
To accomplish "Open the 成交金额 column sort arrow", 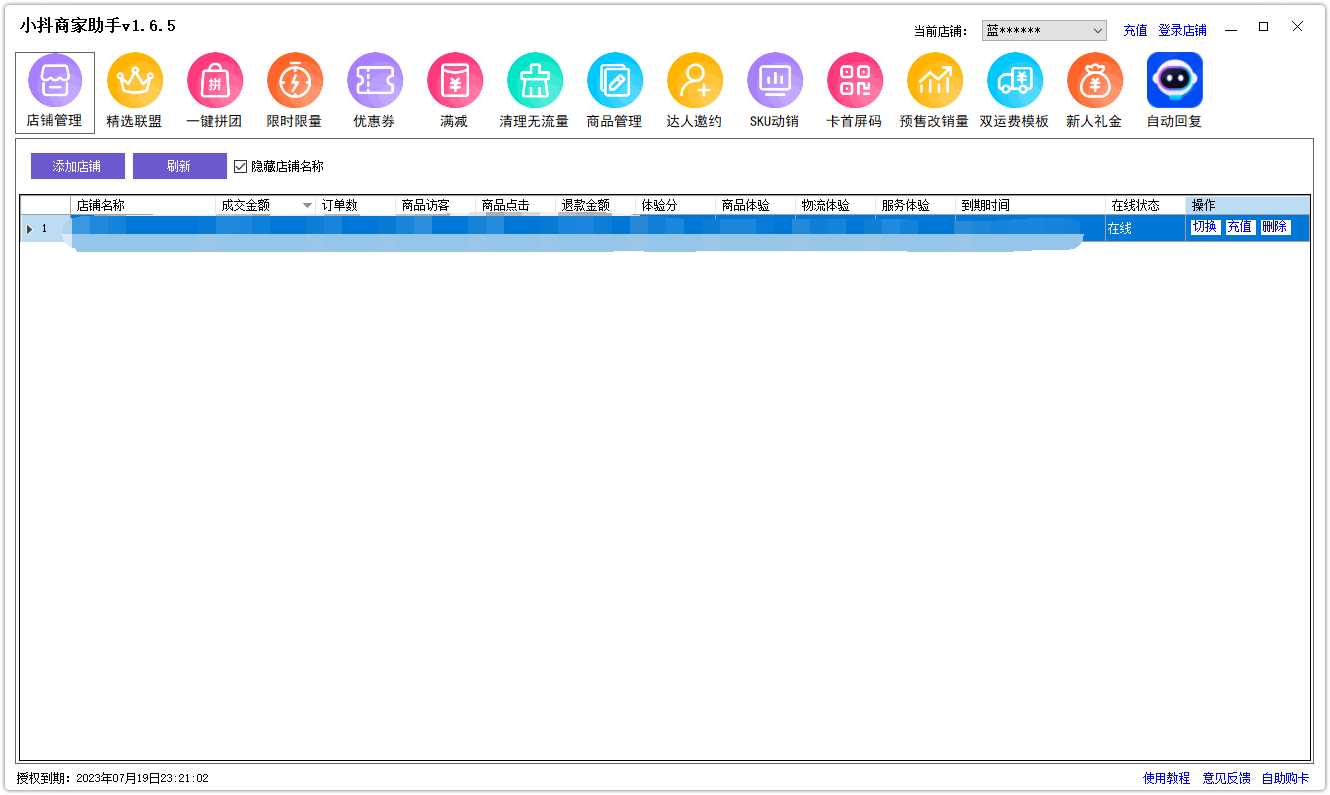I will point(307,206).
